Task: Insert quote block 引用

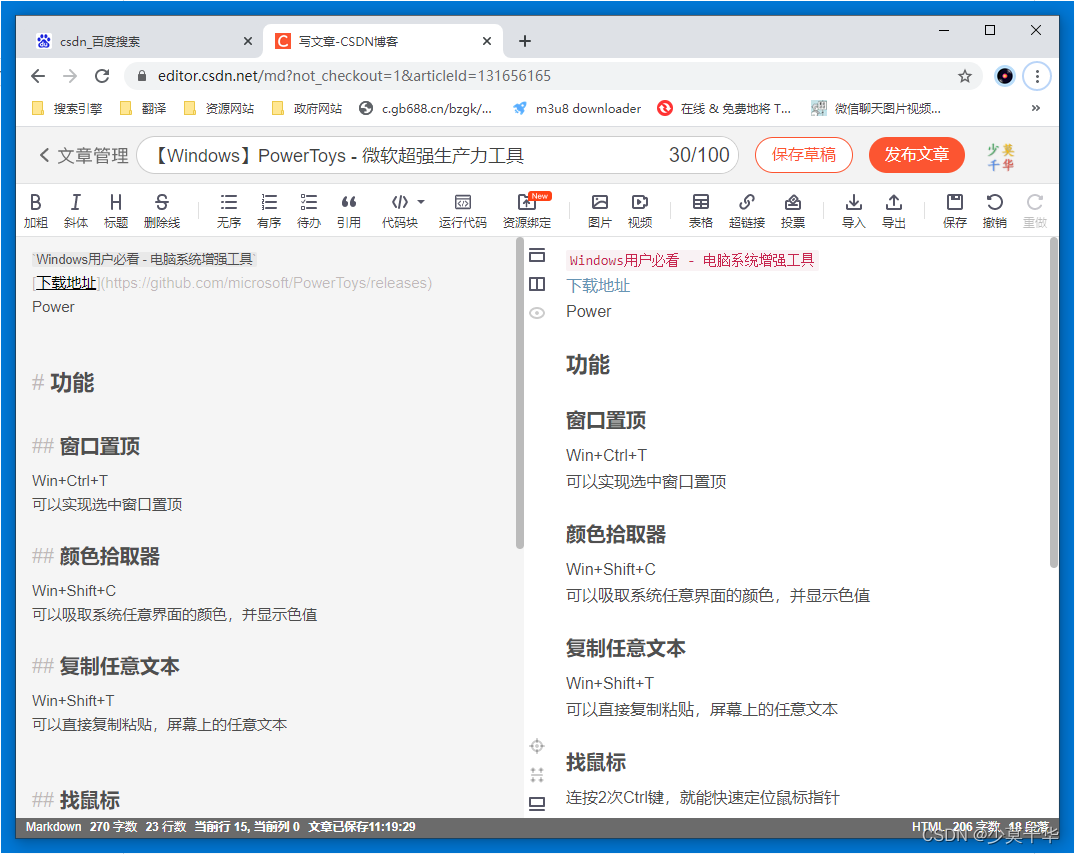Action: coord(348,210)
